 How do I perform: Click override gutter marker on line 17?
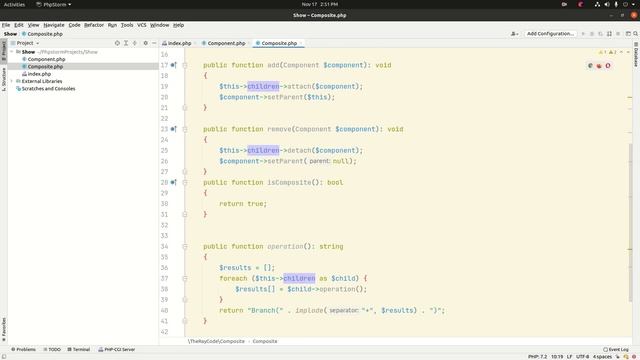click(x=173, y=65)
